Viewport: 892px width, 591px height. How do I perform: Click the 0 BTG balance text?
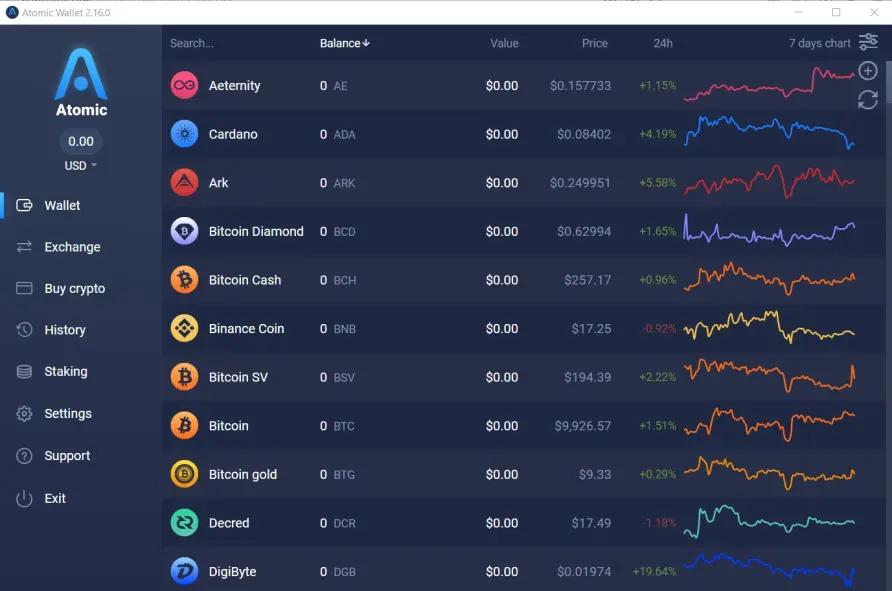point(337,474)
